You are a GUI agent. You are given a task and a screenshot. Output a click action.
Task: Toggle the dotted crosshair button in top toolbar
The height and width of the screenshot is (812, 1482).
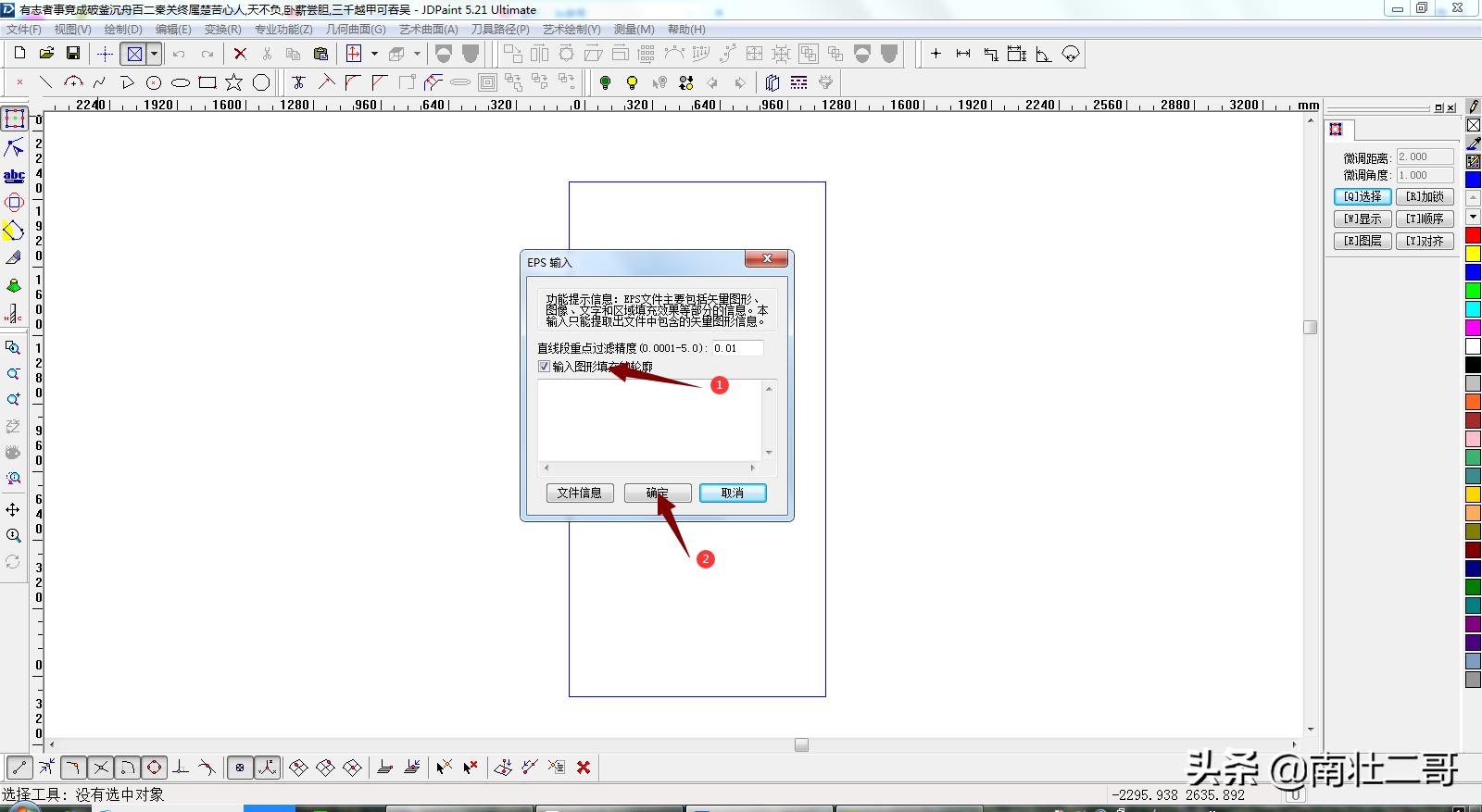tap(105, 54)
